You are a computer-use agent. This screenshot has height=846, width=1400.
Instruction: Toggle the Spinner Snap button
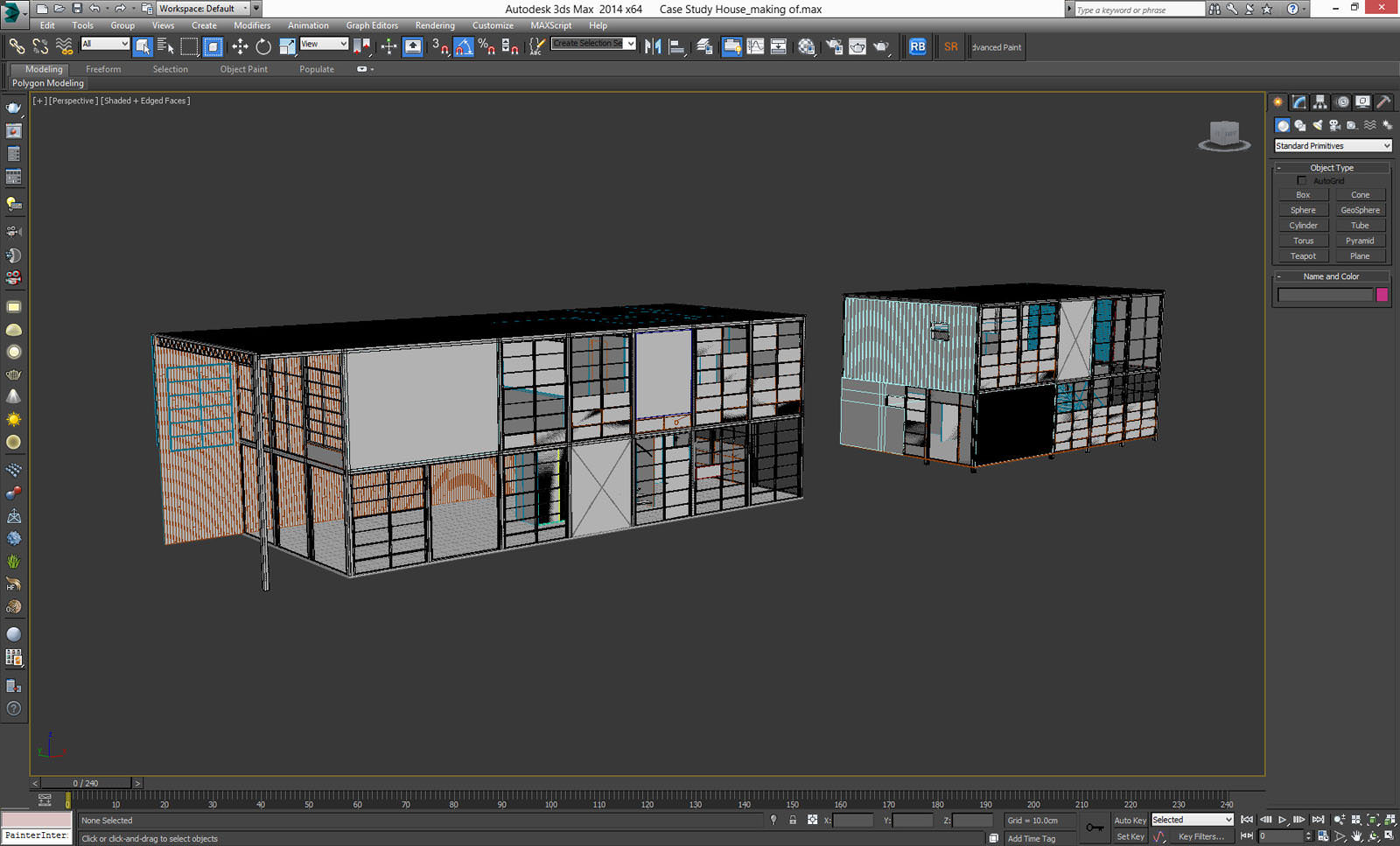tap(510, 46)
